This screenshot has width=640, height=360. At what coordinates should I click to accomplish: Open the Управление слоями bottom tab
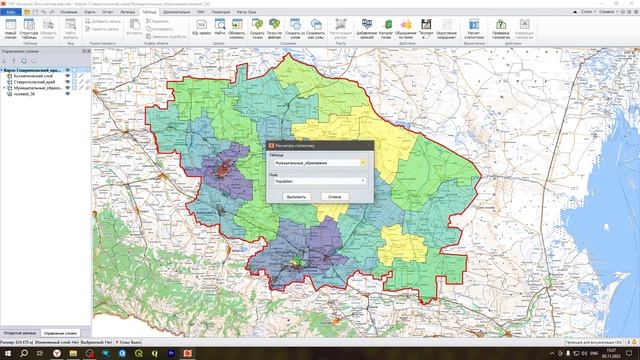click(x=60, y=333)
